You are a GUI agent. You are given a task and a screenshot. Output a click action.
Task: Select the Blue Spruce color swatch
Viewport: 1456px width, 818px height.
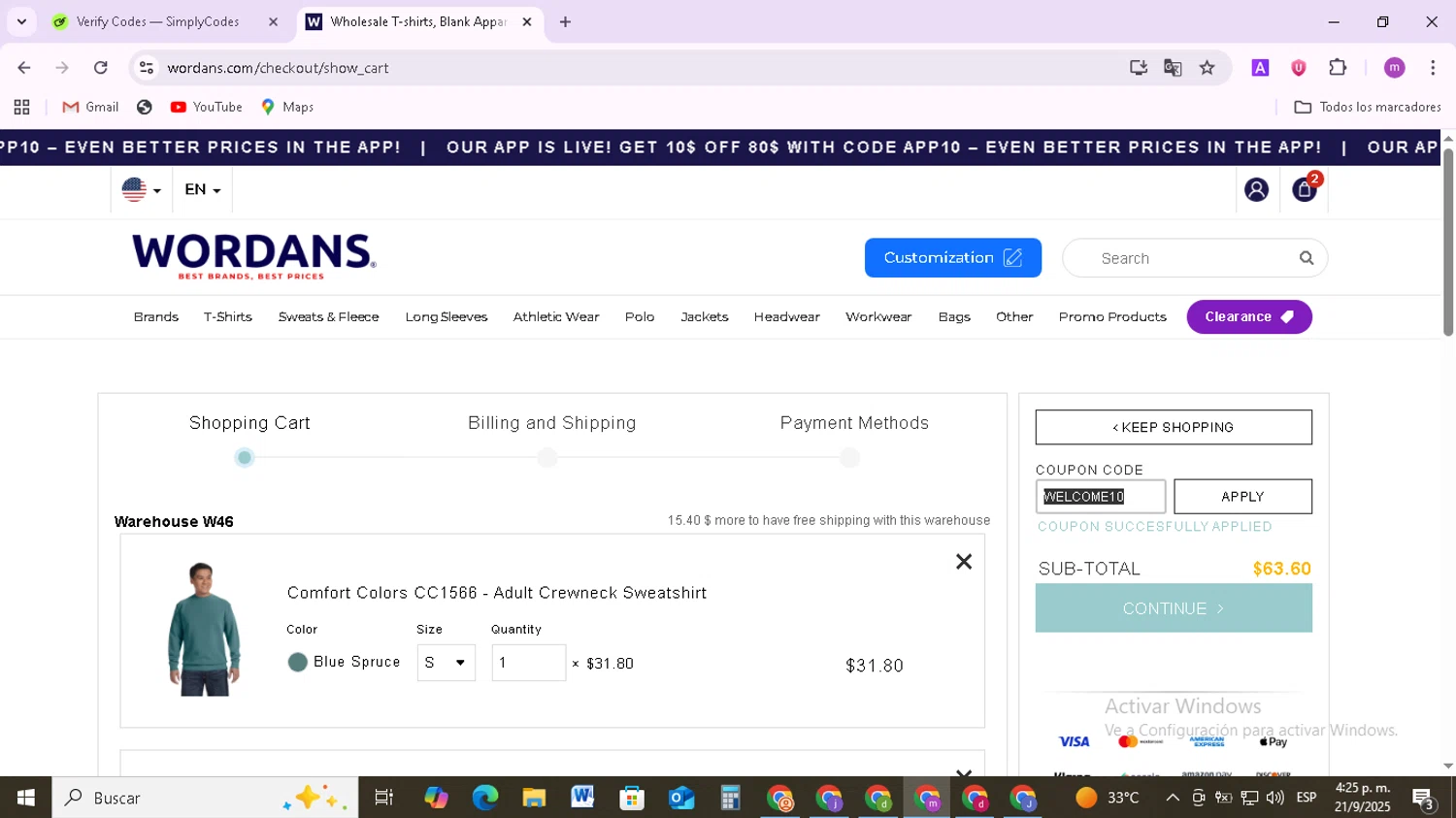pos(298,662)
